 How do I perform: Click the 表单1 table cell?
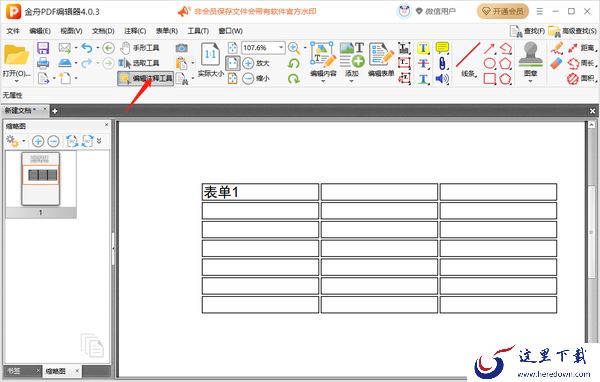(x=260, y=192)
